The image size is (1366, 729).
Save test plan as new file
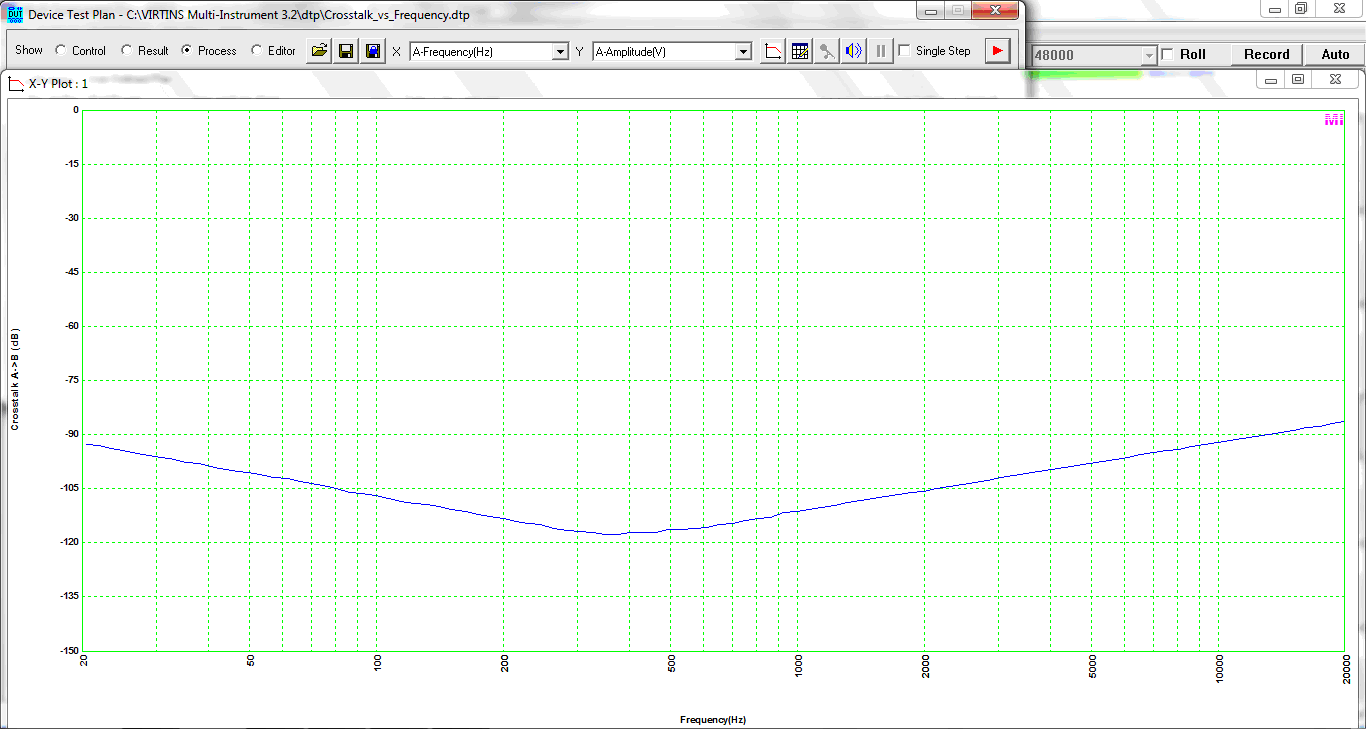[x=373, y=51]
